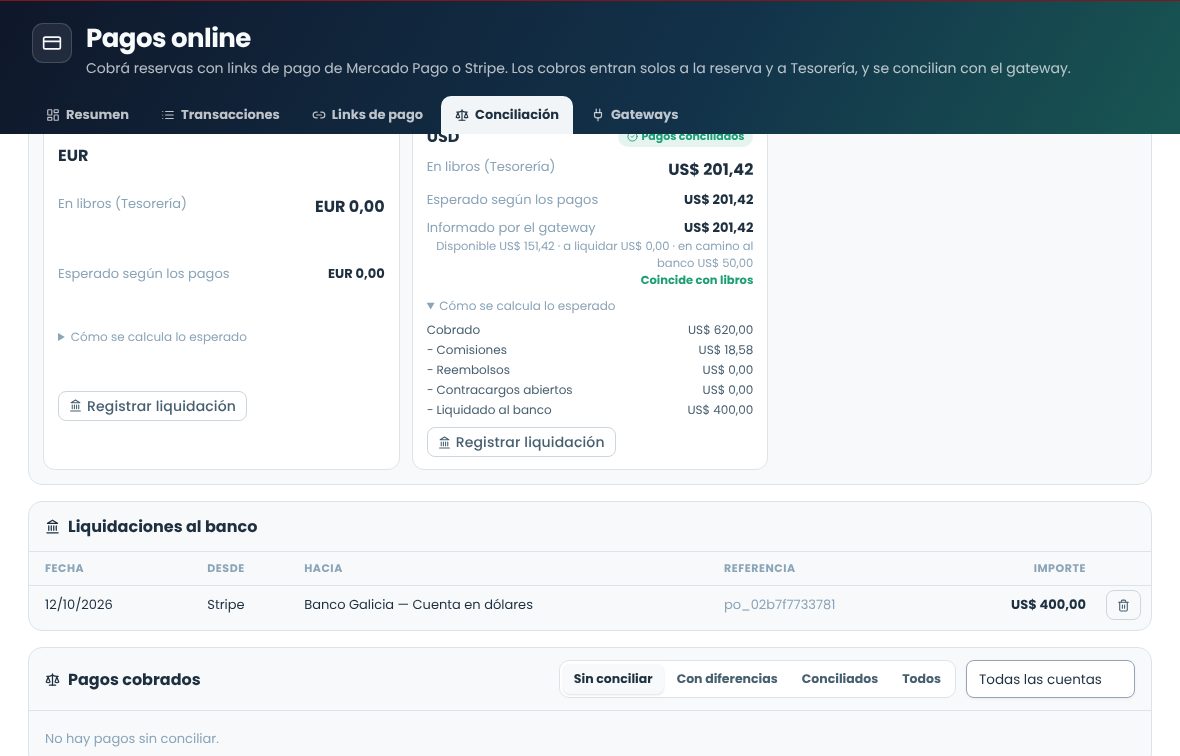Viewport: 1180px width, 756px height.
Task: Click the 'Pagos conciliados' badge
Action: tap(686, 137)
